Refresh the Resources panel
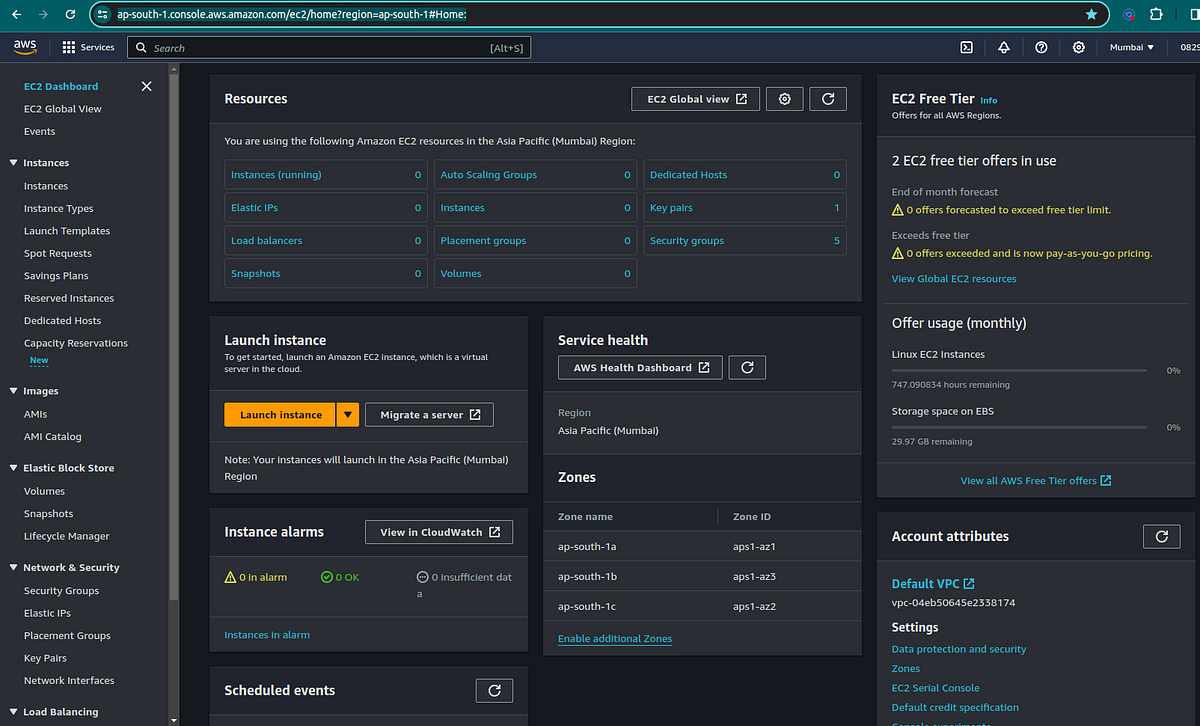Image resolution: width=1200 pixels, height=726 pixels. [x=828, y=99]
